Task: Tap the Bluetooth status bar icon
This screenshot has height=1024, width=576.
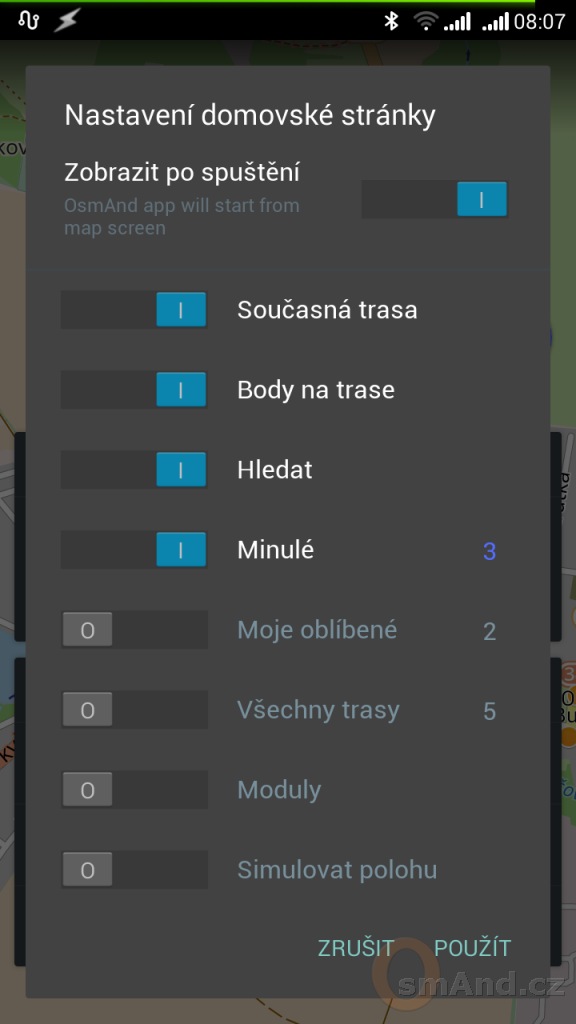Action: (391, 22)
